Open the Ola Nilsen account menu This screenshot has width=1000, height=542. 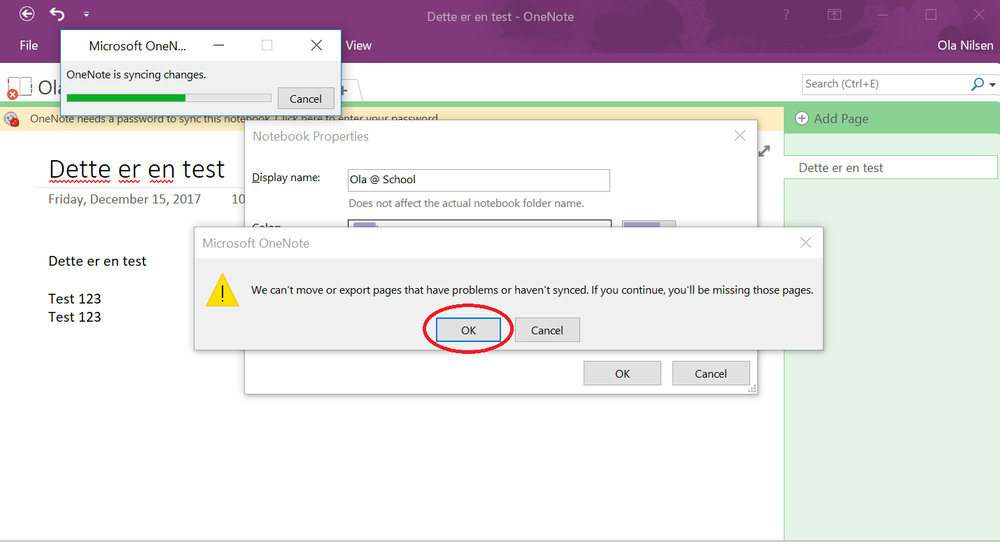click(x=966, y=45)
